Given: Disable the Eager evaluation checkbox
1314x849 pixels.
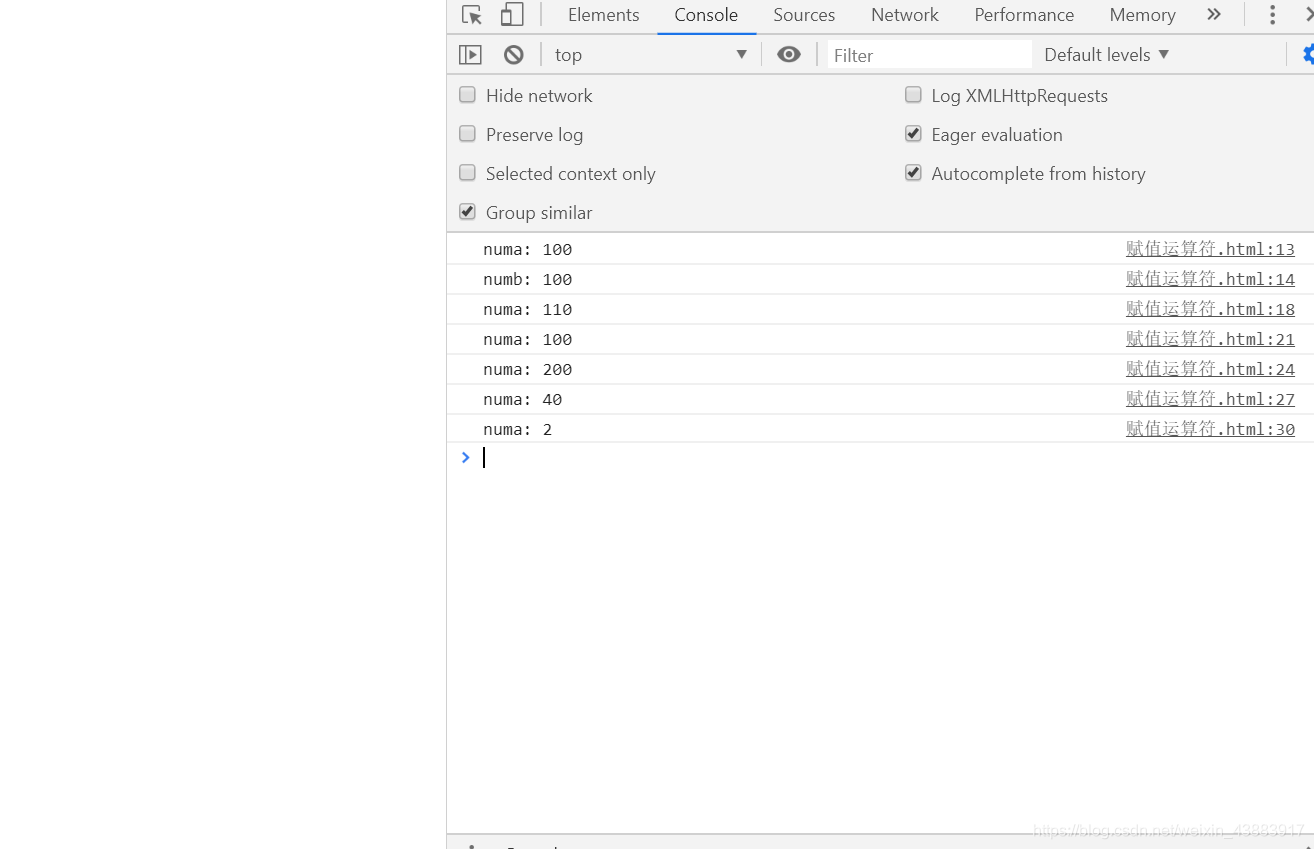Looking at the screenshot, I should 913,134.
